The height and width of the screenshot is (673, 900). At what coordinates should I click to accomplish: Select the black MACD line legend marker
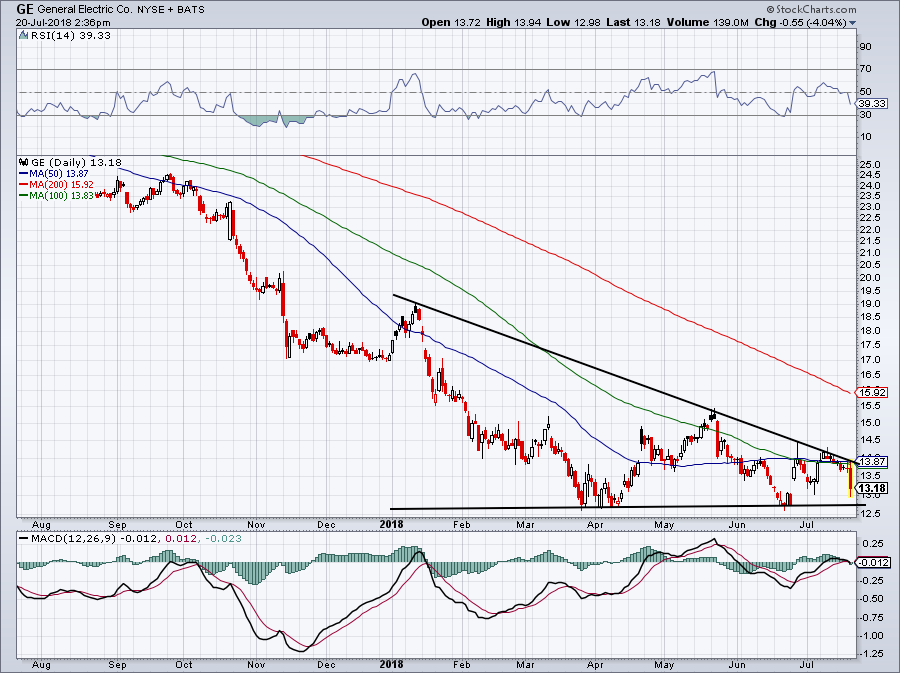(24, 539)
